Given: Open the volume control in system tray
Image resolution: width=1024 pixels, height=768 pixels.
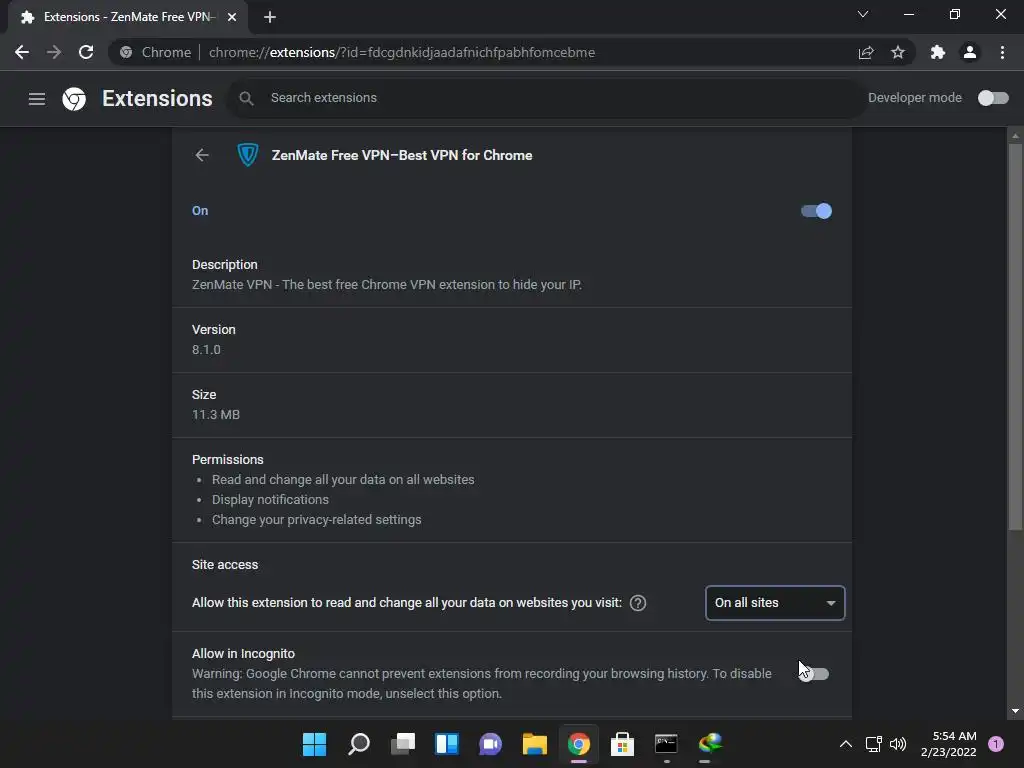Looking at the screenshot, I should (898, 744).
